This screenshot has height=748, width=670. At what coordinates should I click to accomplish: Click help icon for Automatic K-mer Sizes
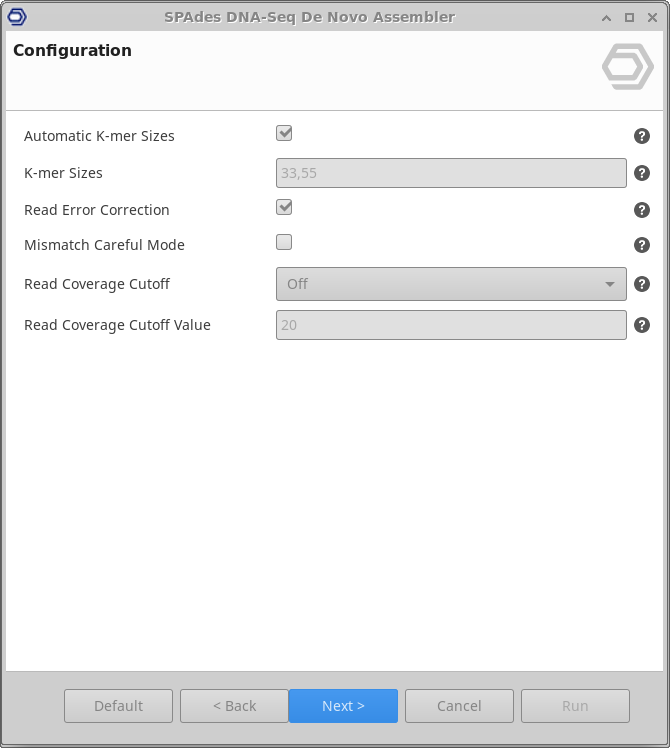(x=642, y=136)
